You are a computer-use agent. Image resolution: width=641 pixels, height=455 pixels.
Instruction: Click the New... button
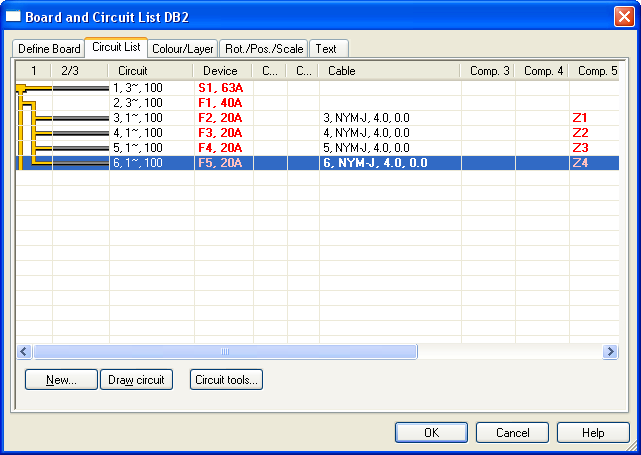[61, 380]
